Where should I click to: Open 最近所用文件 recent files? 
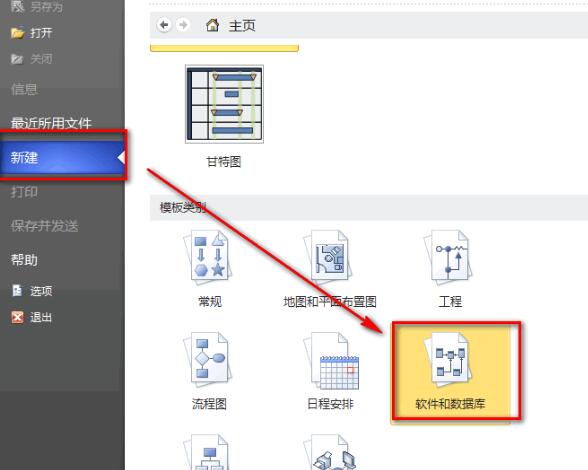[51, 123]
